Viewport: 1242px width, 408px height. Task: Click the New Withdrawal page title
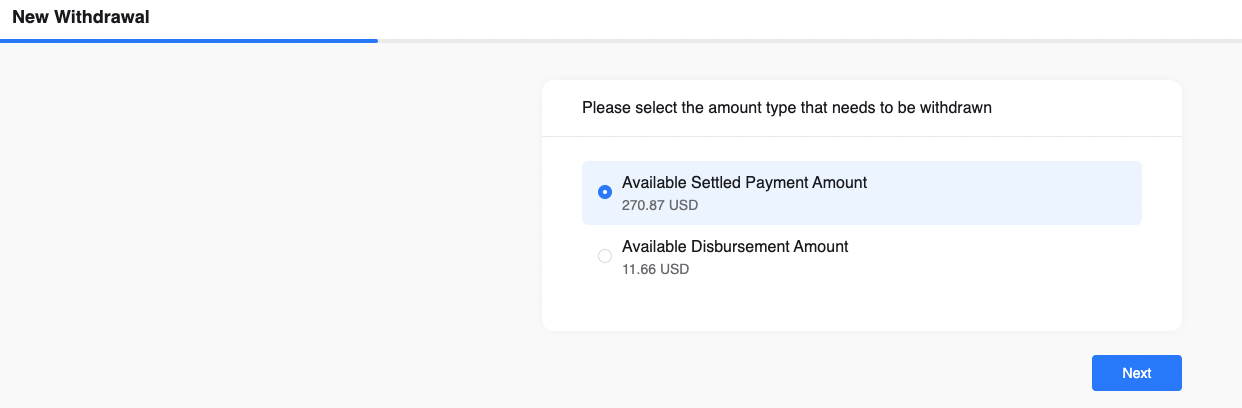[81, 17]
